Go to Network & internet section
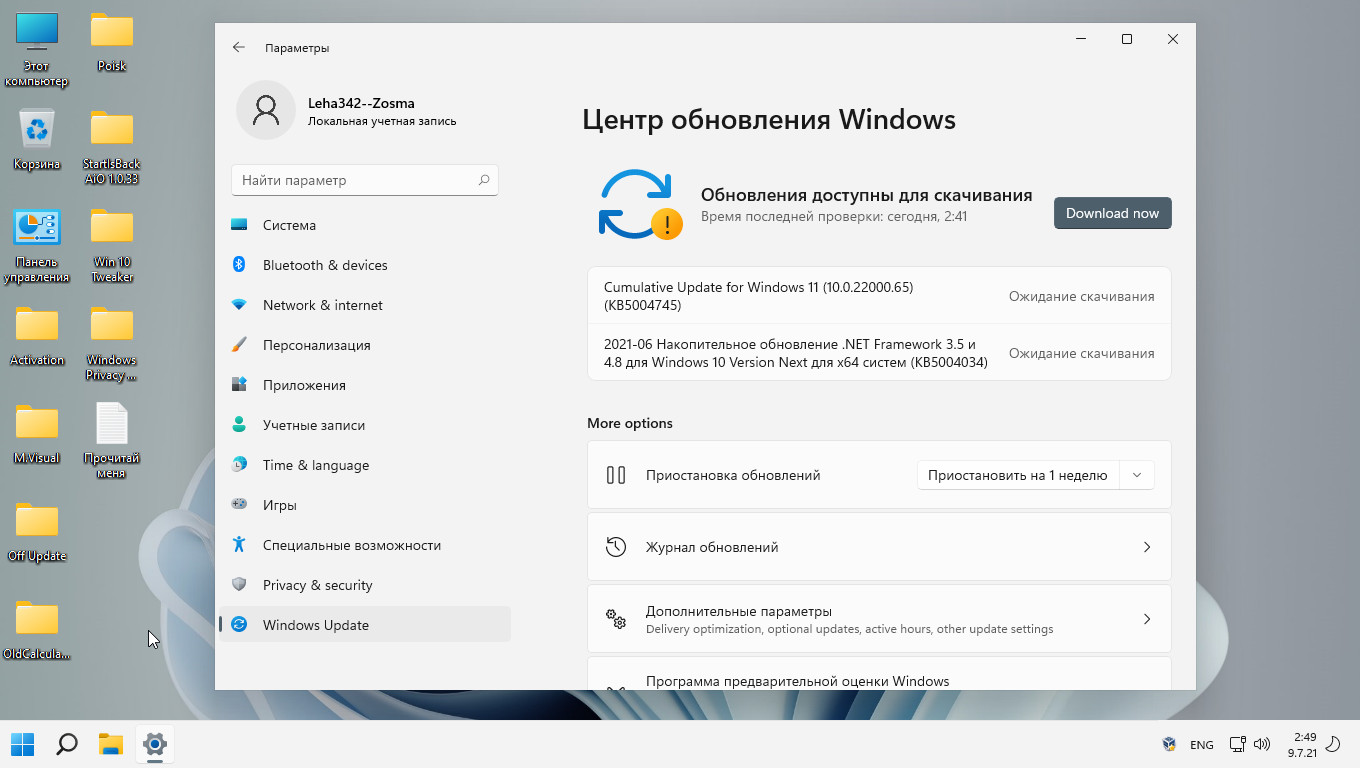The image size is (1360, 768). (x=364, y=305)
